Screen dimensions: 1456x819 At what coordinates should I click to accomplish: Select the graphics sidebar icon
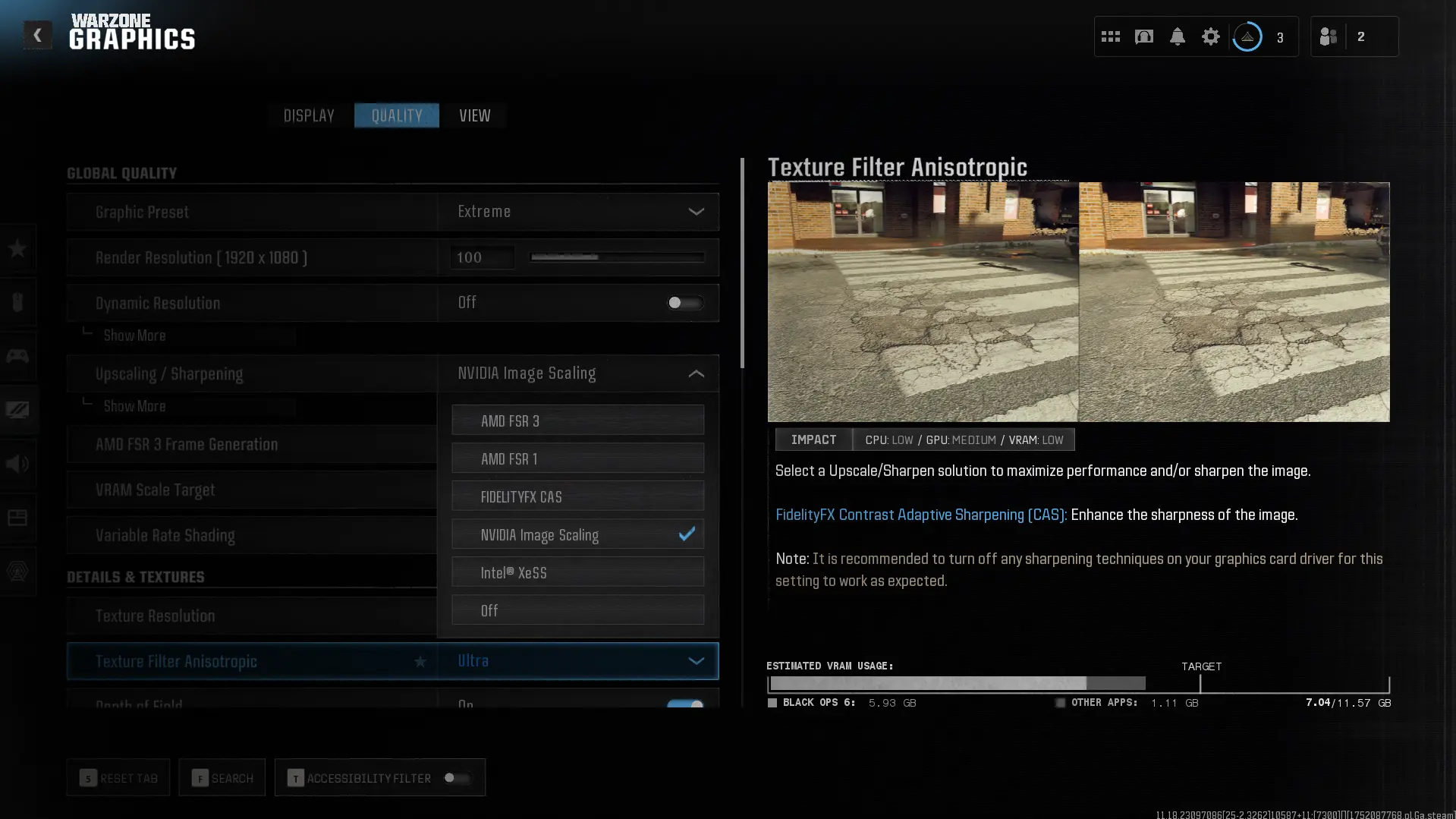(17, 410)
